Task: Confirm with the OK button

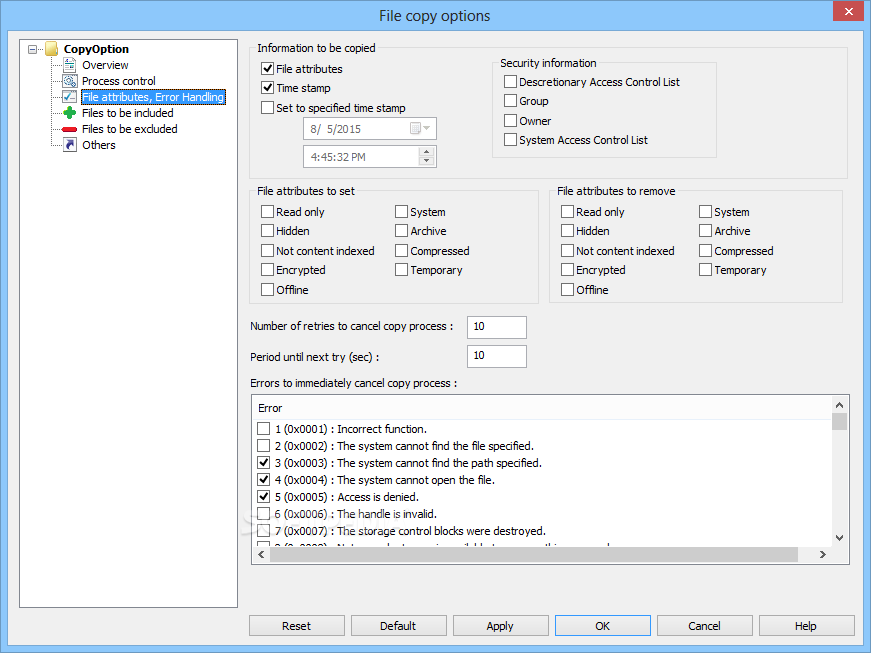Action: click(603, 626)
